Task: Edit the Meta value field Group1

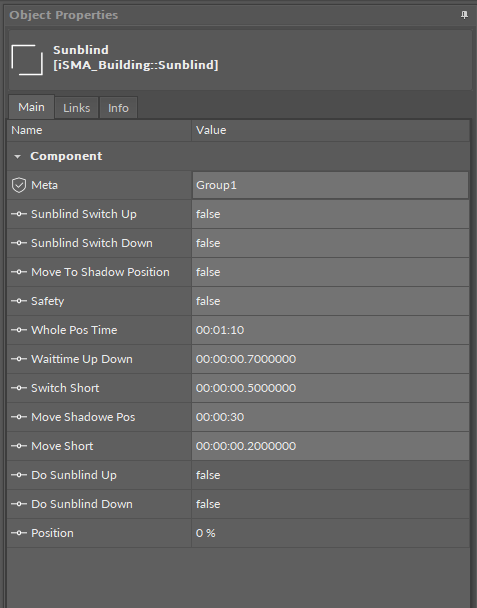Action: [330, 185]
